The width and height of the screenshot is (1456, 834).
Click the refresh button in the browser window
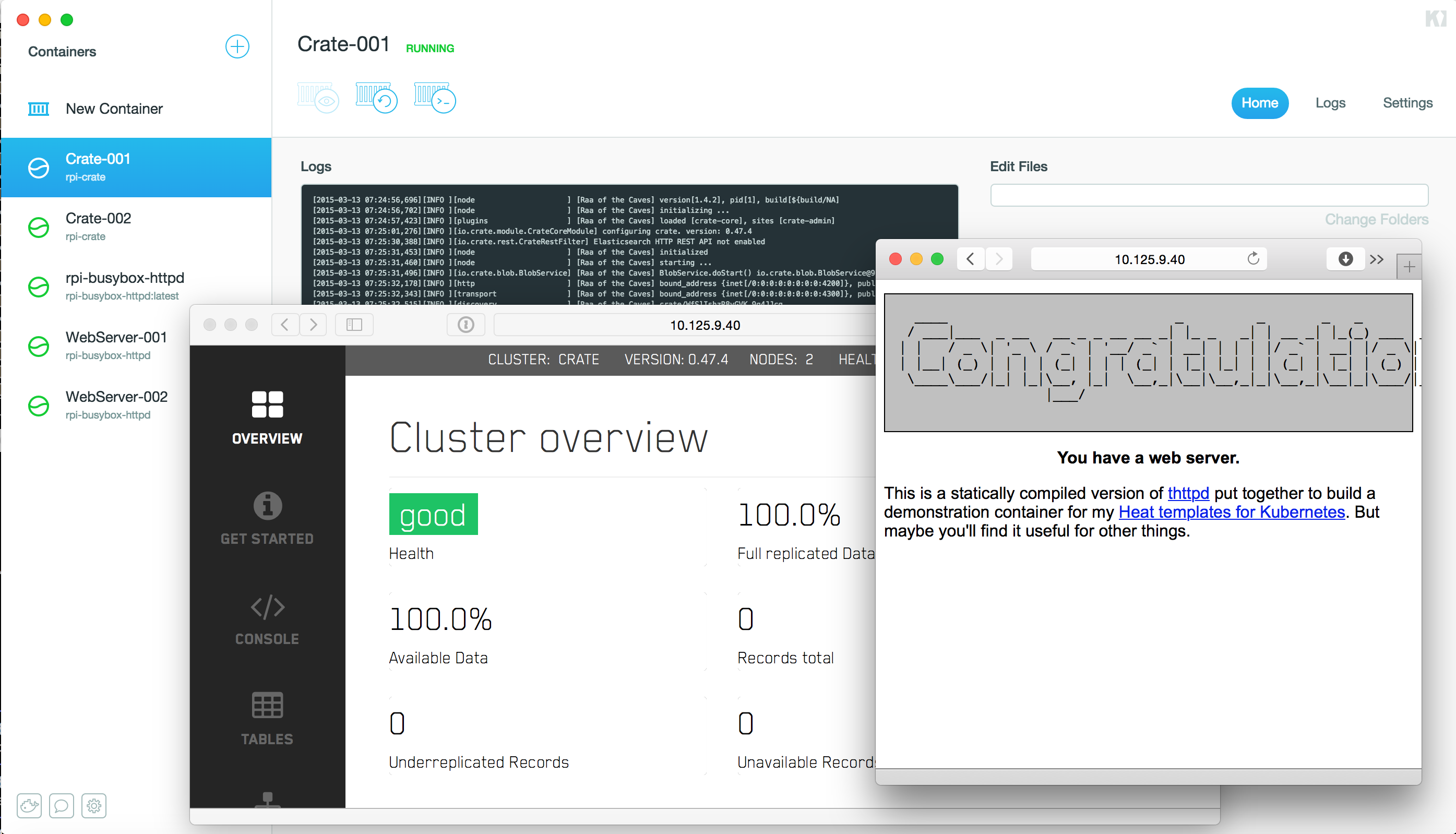[1254, 258]
